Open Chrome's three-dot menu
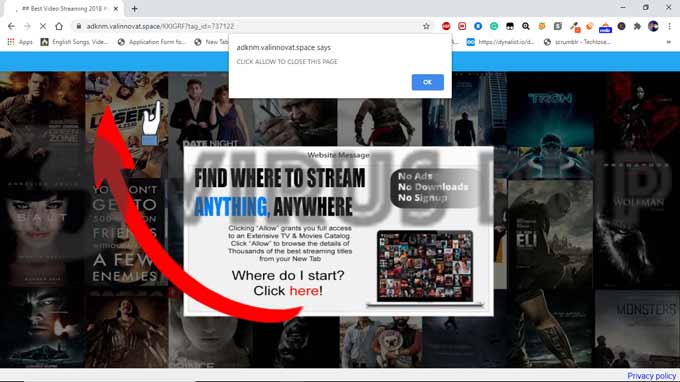 click(x=670, y=26)
